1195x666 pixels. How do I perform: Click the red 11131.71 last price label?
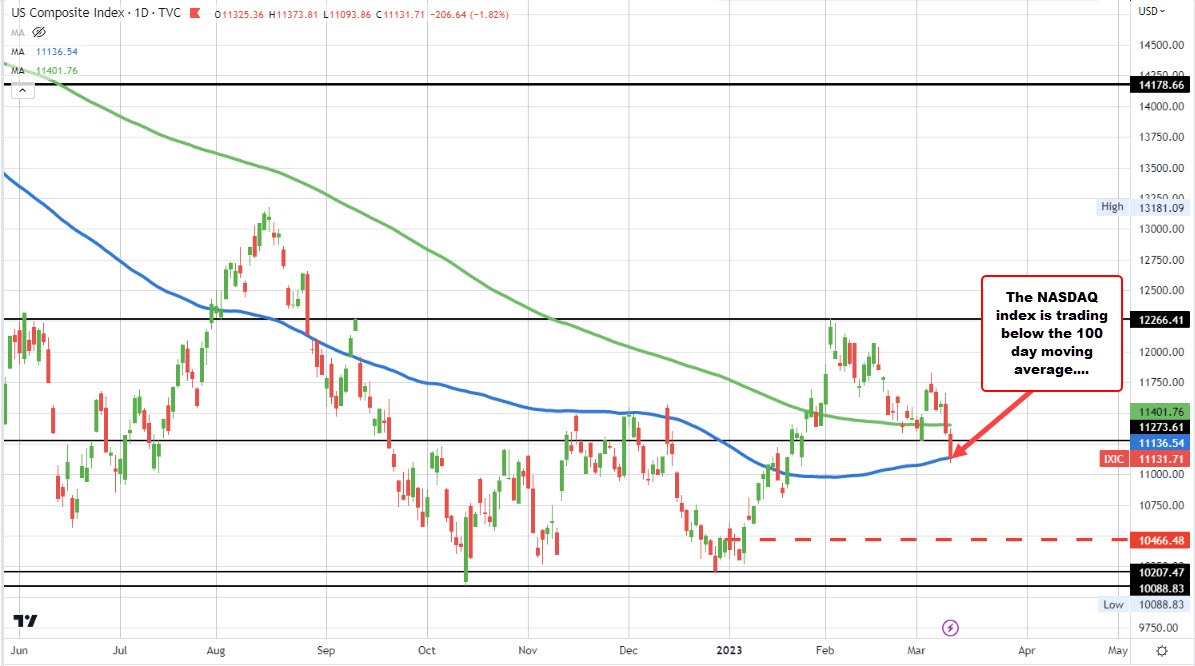1161,459
